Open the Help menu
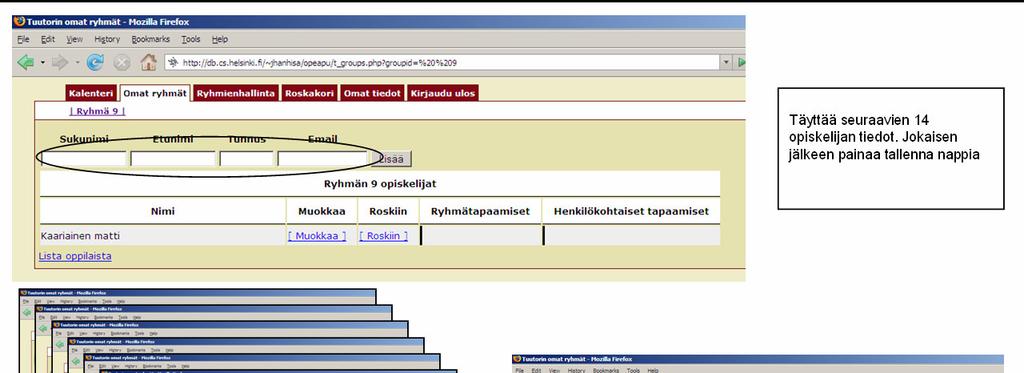1024x373 pixels. (219, 39)
